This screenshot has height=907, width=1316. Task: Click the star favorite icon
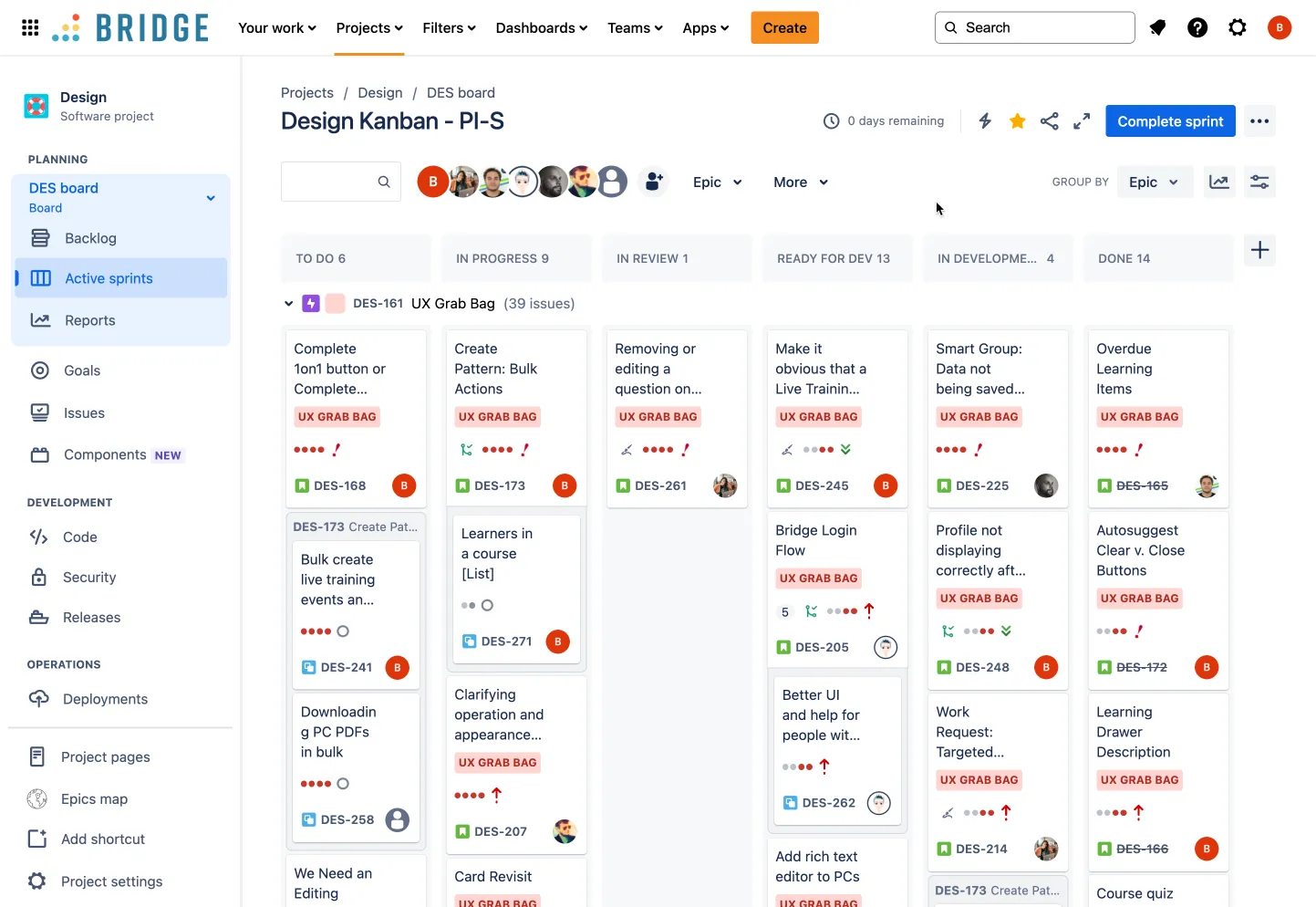click(1018, 120)
